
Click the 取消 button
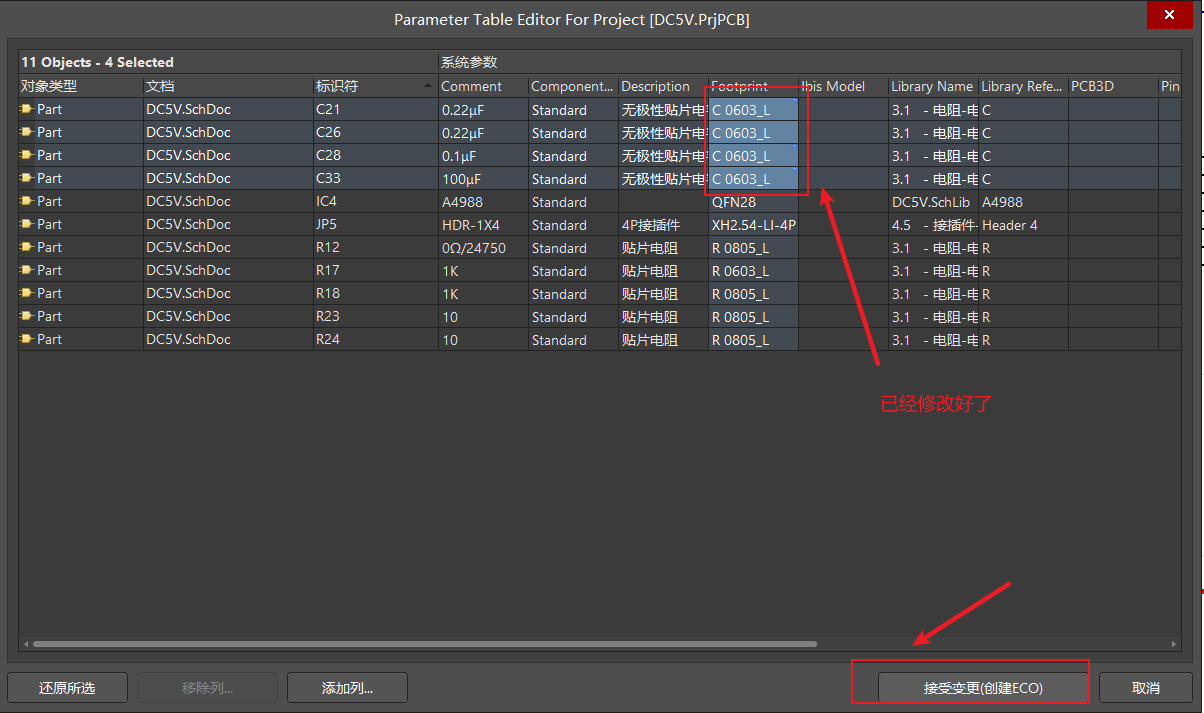click(1146, 688)
